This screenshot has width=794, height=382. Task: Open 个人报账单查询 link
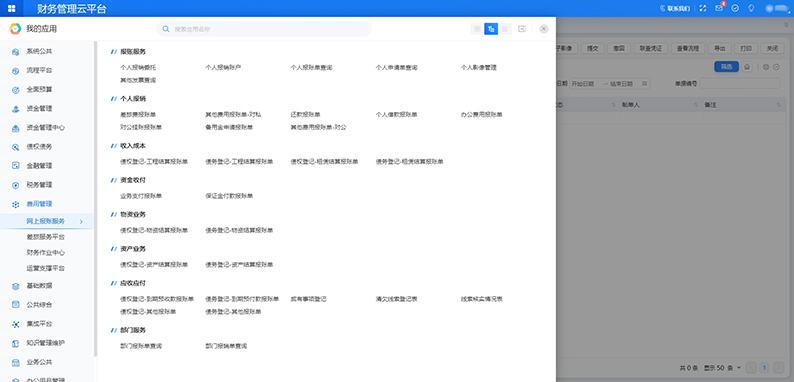(311, 67)
